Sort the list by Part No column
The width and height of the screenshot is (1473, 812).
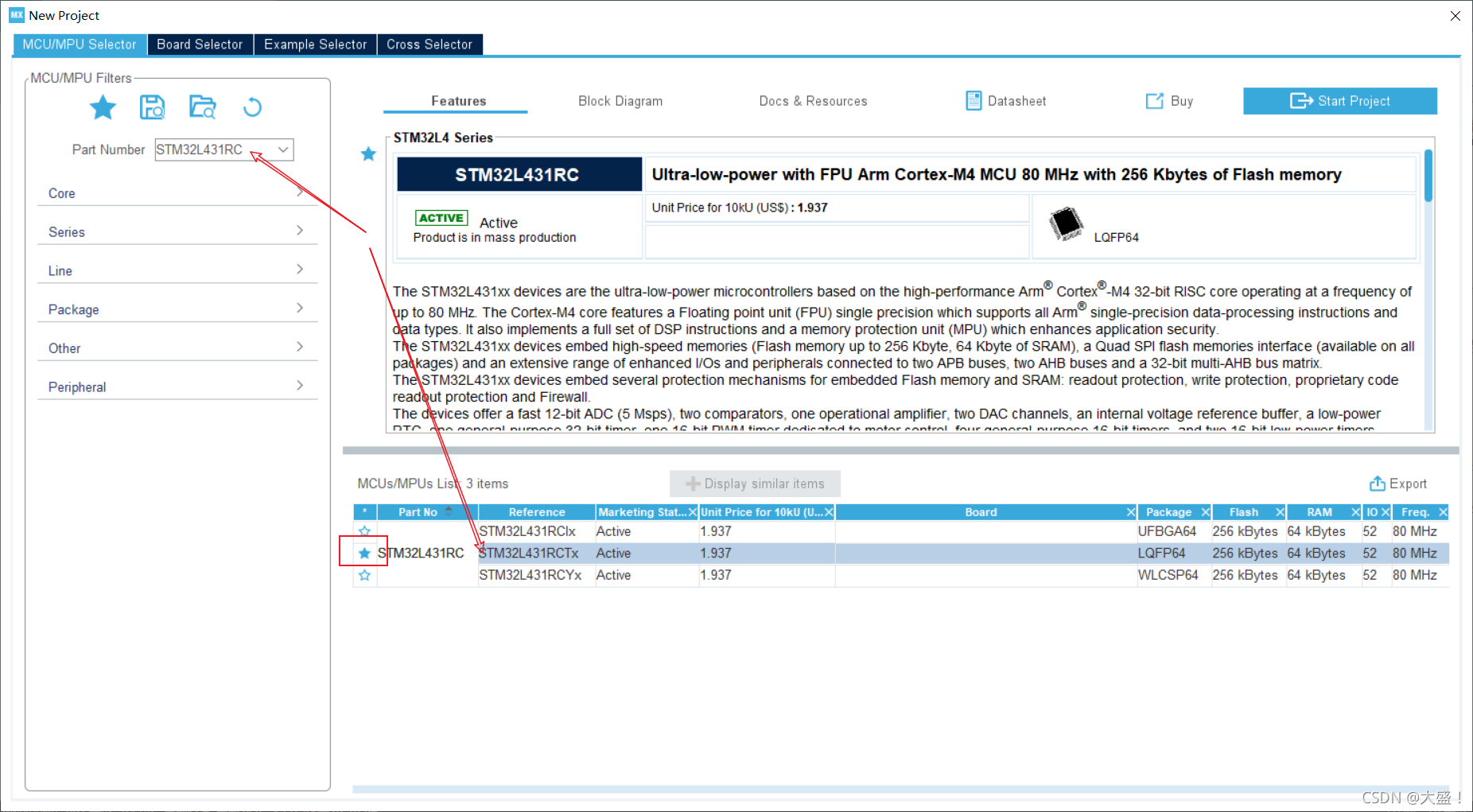(426, 512)
